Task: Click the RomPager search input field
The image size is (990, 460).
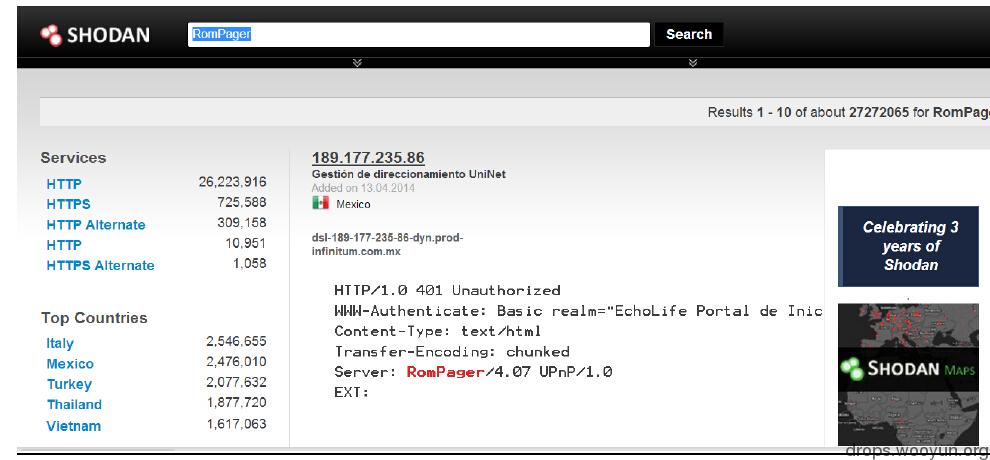Action: pos(419,35)
